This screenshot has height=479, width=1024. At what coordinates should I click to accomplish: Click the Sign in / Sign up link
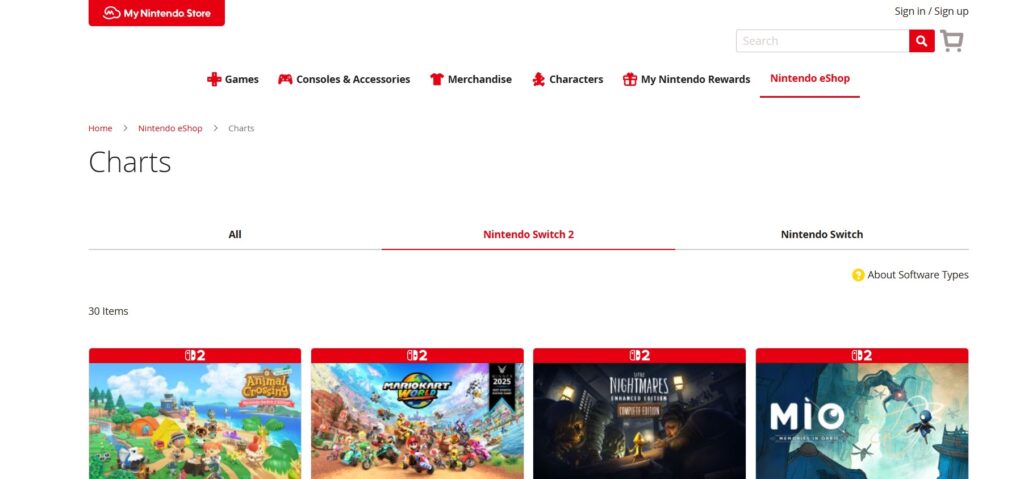click(x=931, y=11)
